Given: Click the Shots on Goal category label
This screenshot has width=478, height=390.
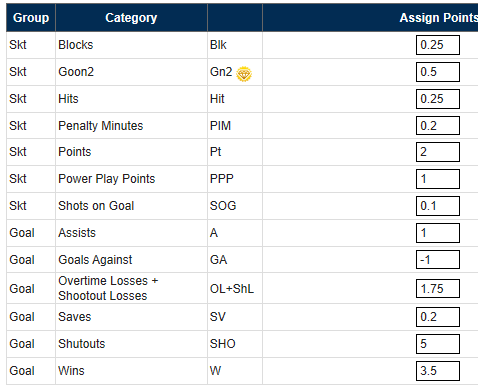Looking at the screenshot, I should pos(96,206).
